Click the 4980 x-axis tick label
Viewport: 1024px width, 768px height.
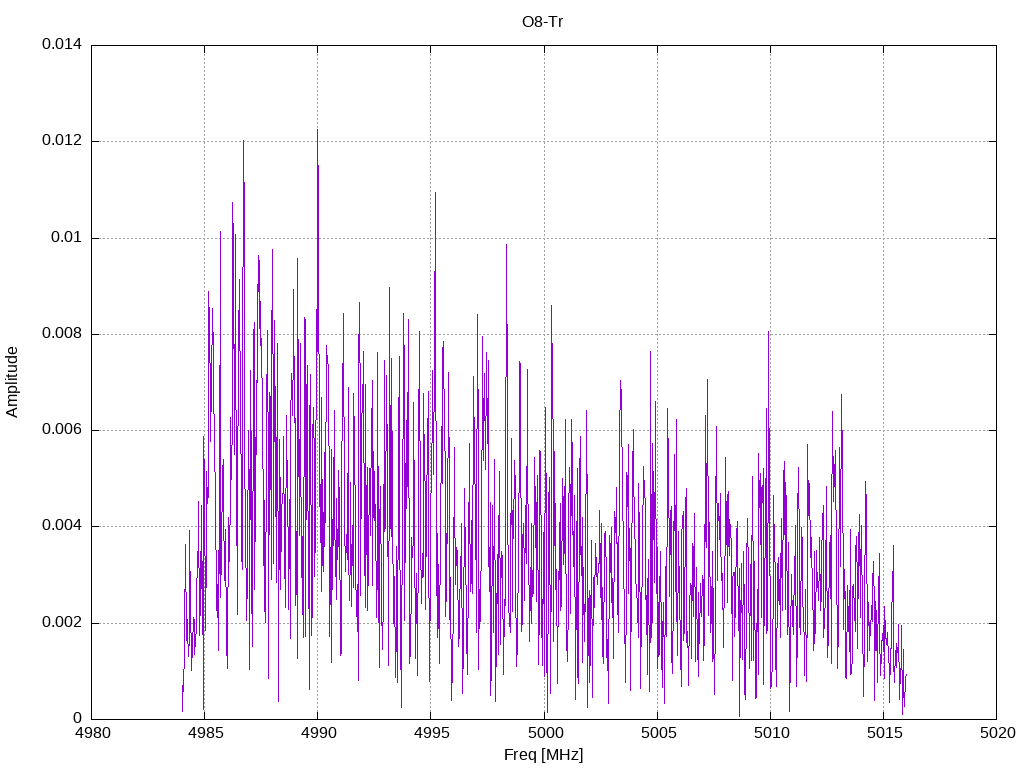92,733
